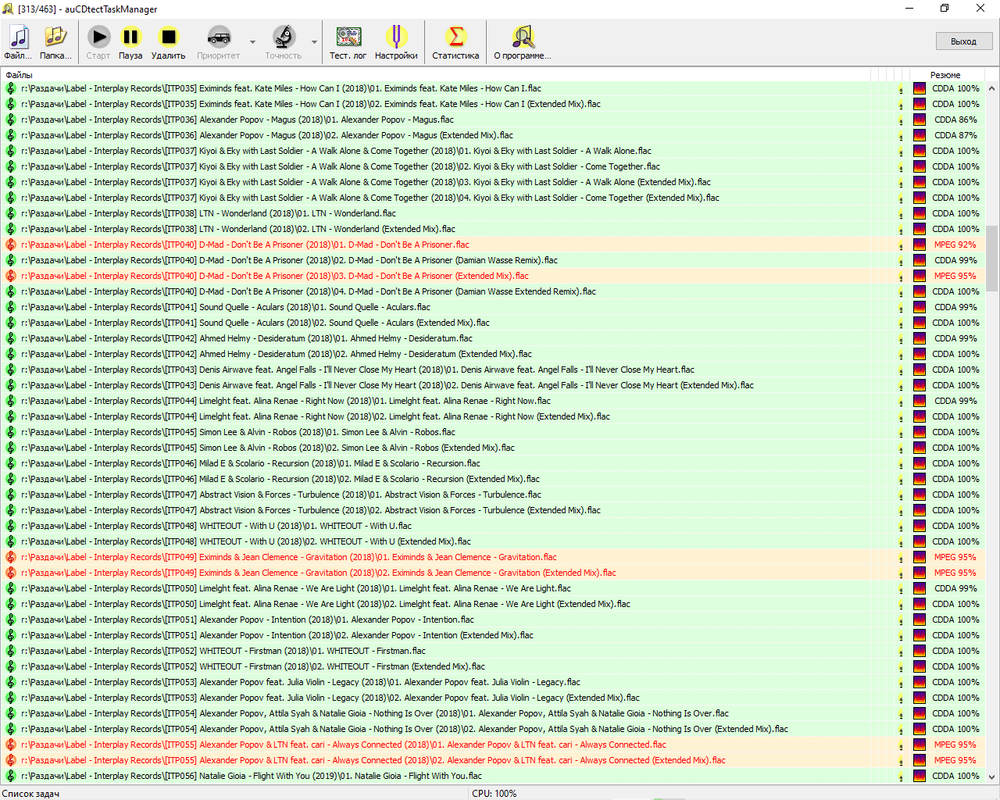Click the Резюме column header

(945, 75)
